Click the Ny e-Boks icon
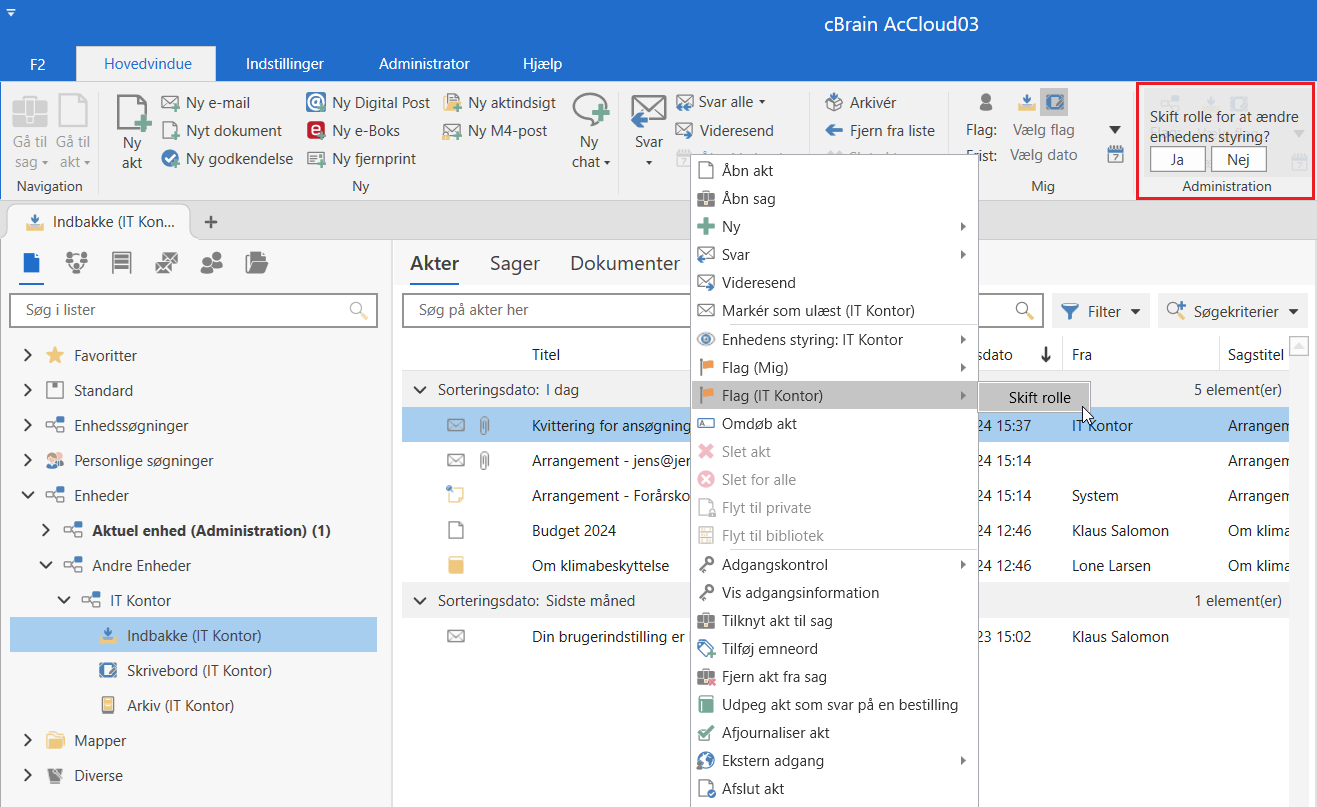Screen dimensions: 1317x807 click(316, 131)
